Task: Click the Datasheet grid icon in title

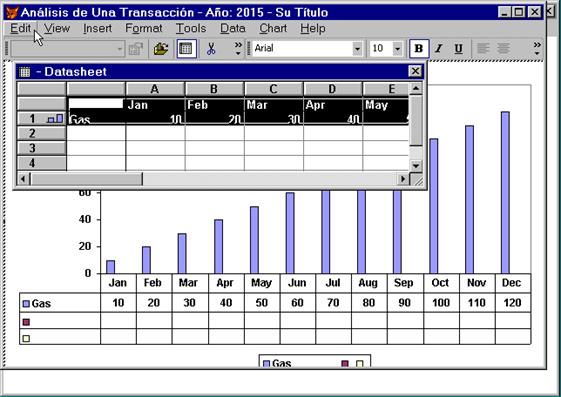Action: (25, 72)
